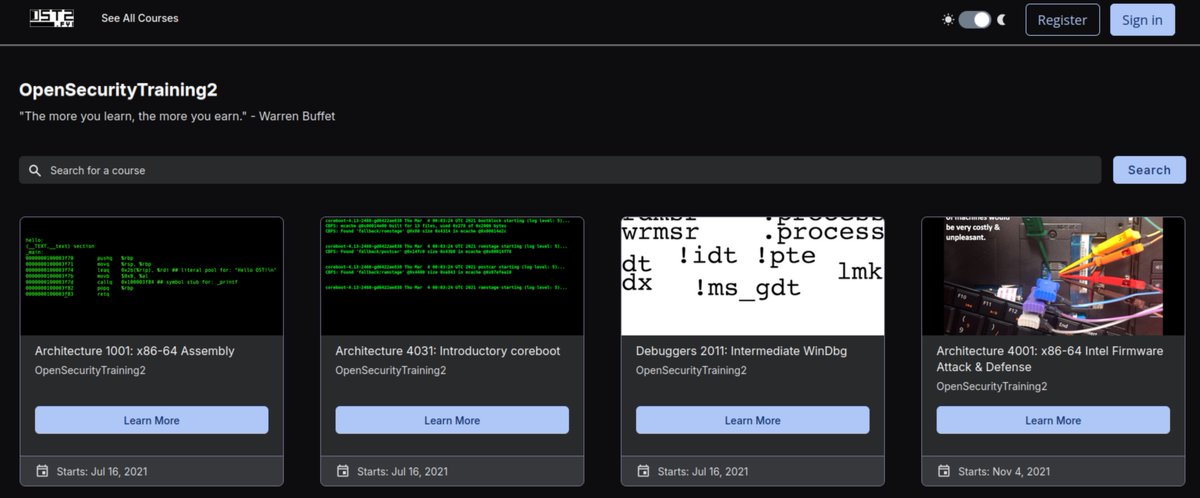Click the Sign in button
The height and width of the screenshot is (498, 1200).
(1142, 20)
